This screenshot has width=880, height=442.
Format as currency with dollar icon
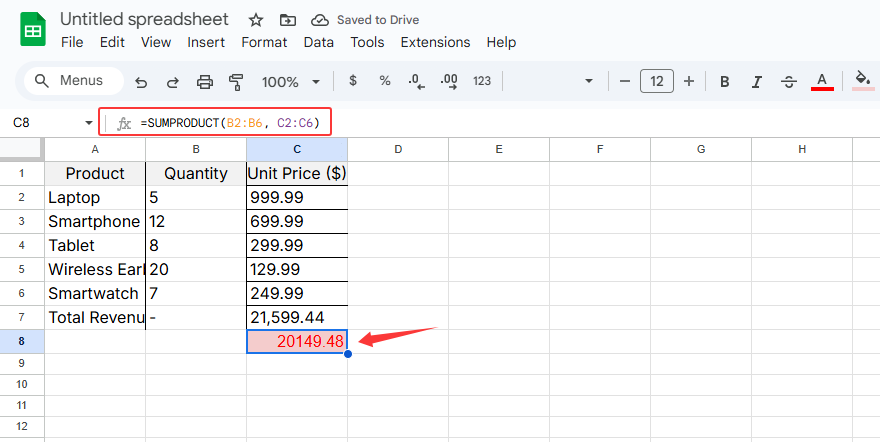tap(352, 81)
